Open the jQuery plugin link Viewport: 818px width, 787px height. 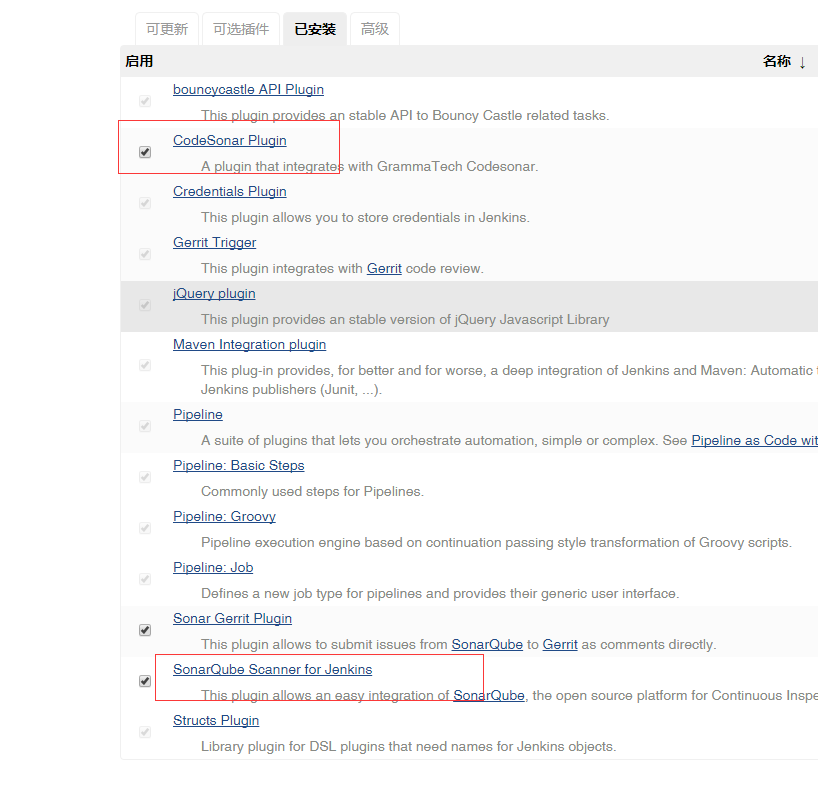point(214,294)
